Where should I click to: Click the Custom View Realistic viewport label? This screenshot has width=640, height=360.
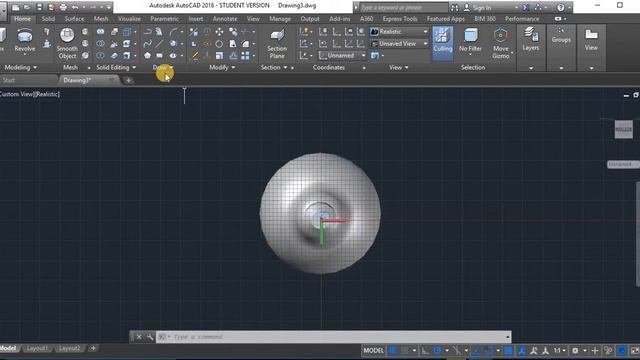(x=30, y=94)
